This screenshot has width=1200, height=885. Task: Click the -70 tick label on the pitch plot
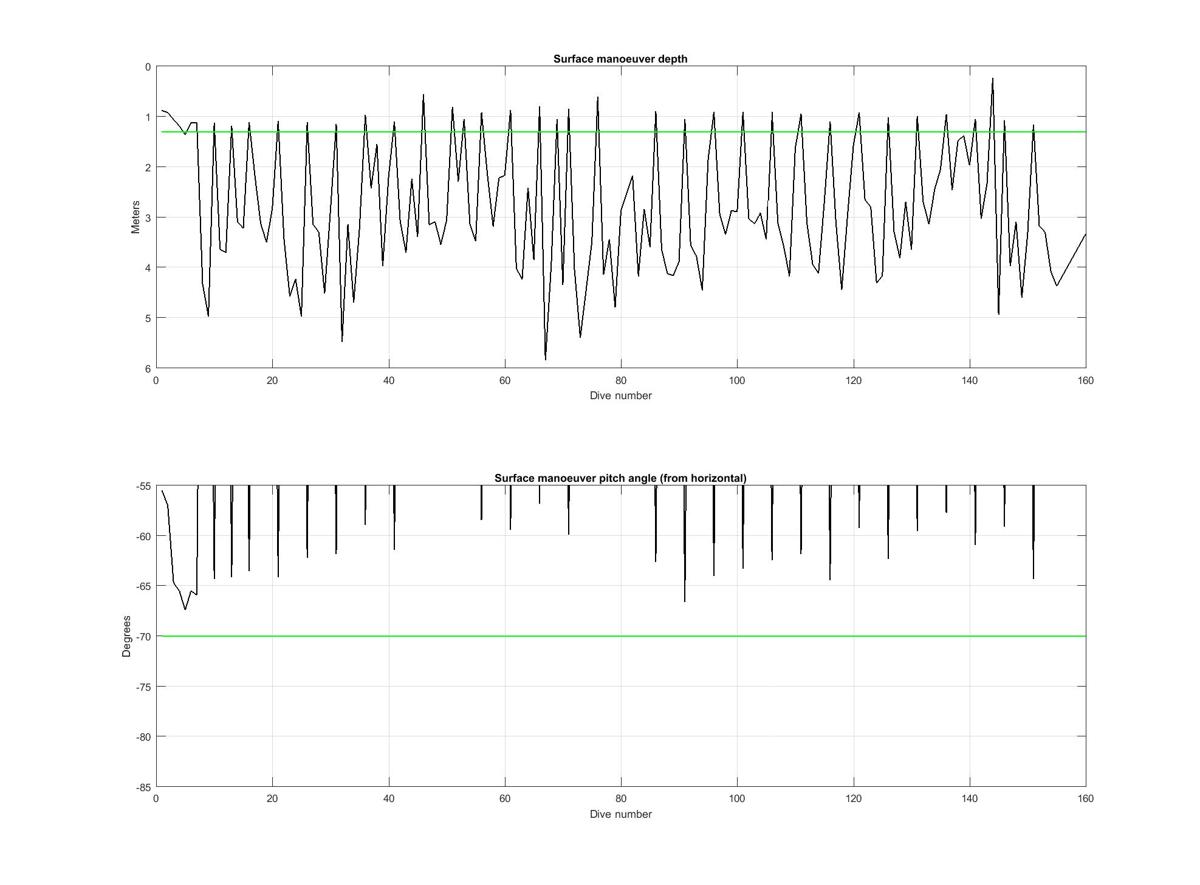(x=142, y=636)
